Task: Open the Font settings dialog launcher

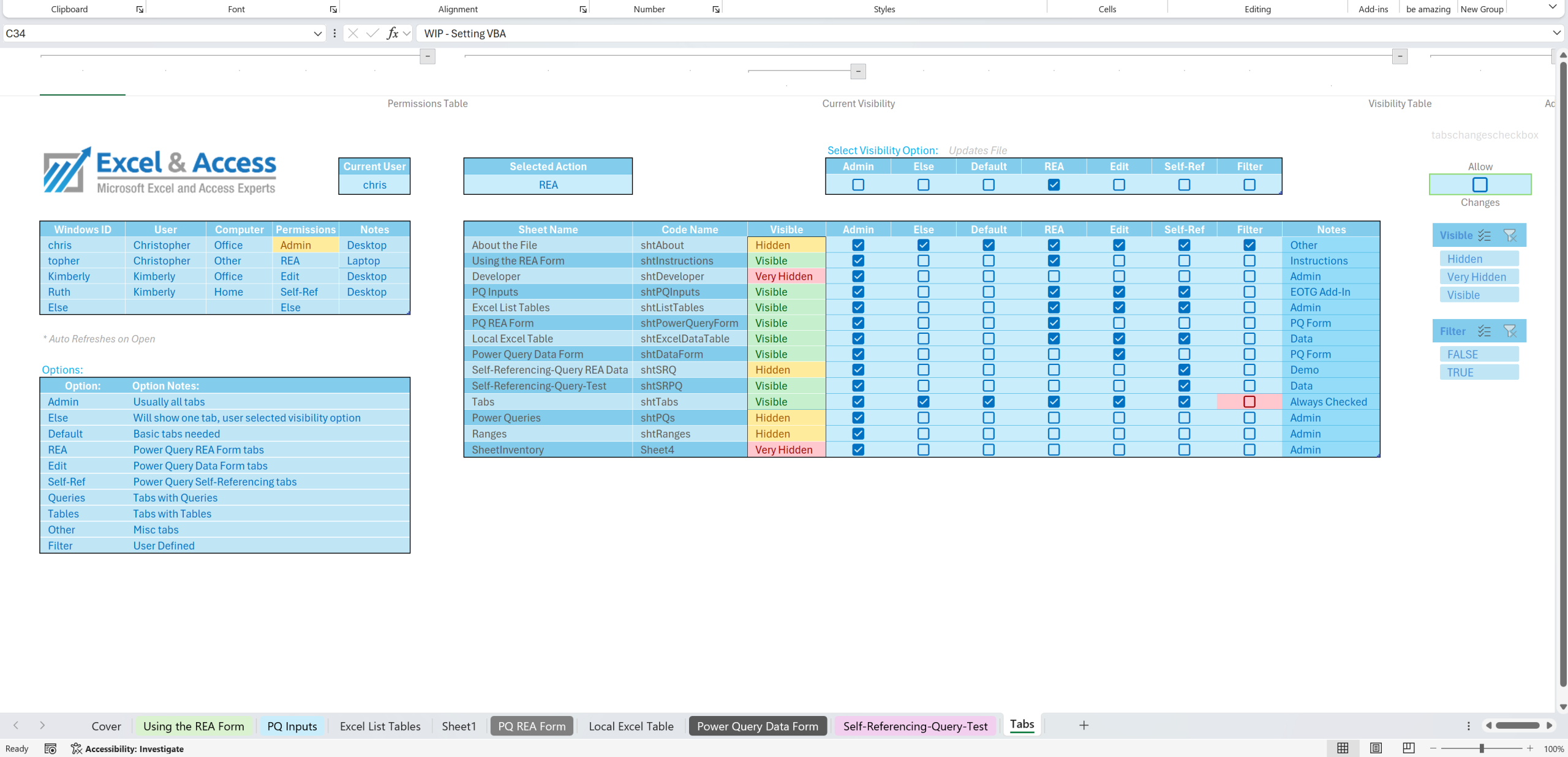Action: point(333,9)
